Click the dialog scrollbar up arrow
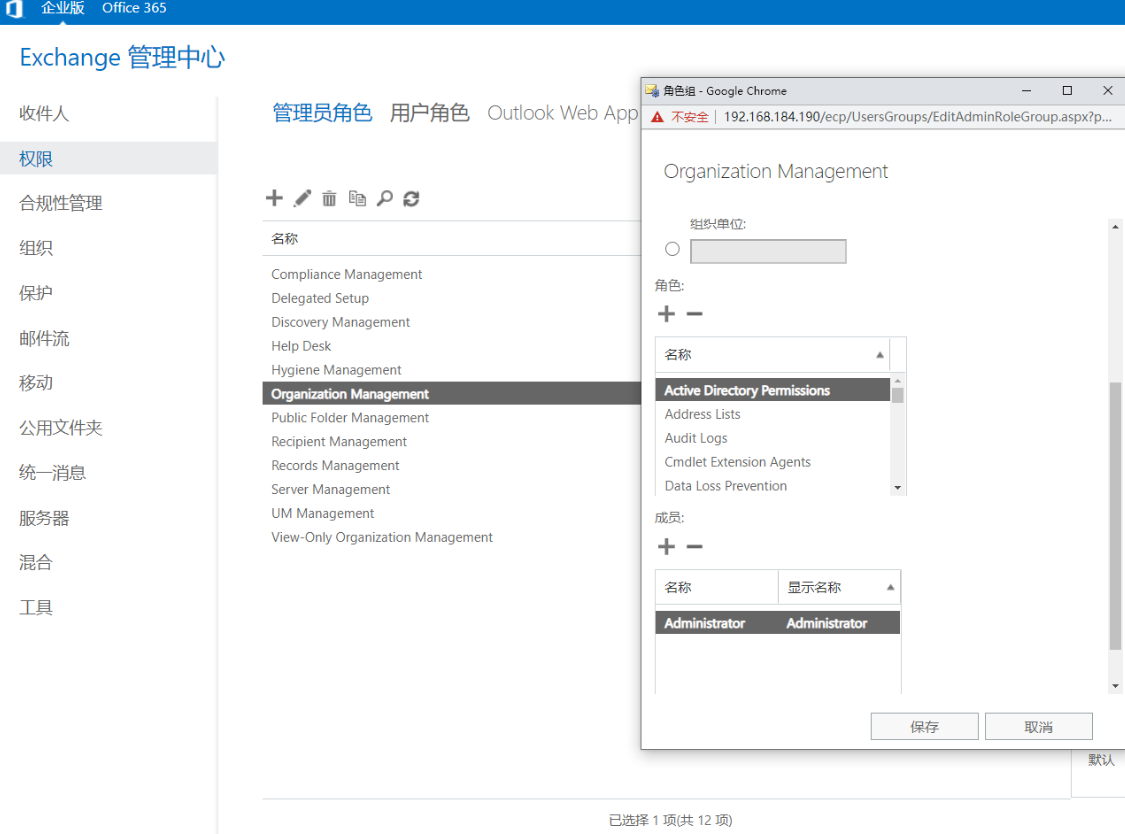The height and width of the screenshot is (834, 1125). 1115,227
